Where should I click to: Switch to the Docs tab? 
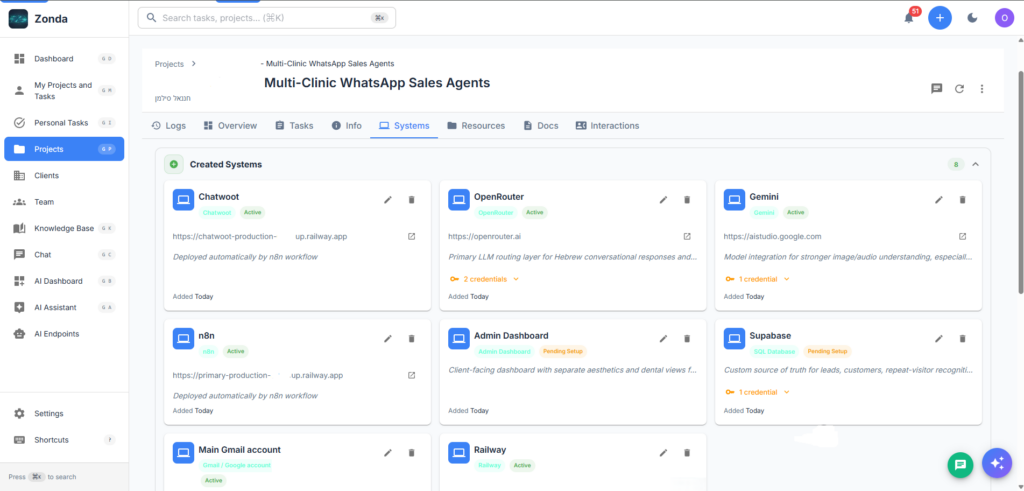[541, 125]
